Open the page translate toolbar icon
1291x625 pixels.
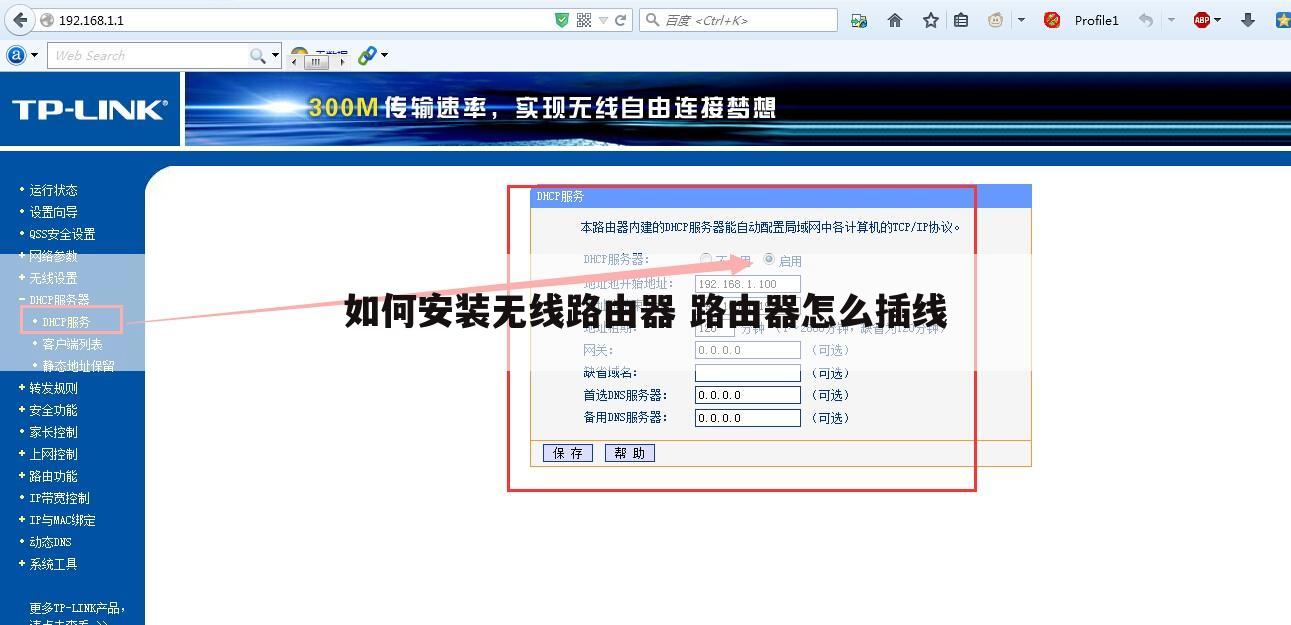pos(859,20)
